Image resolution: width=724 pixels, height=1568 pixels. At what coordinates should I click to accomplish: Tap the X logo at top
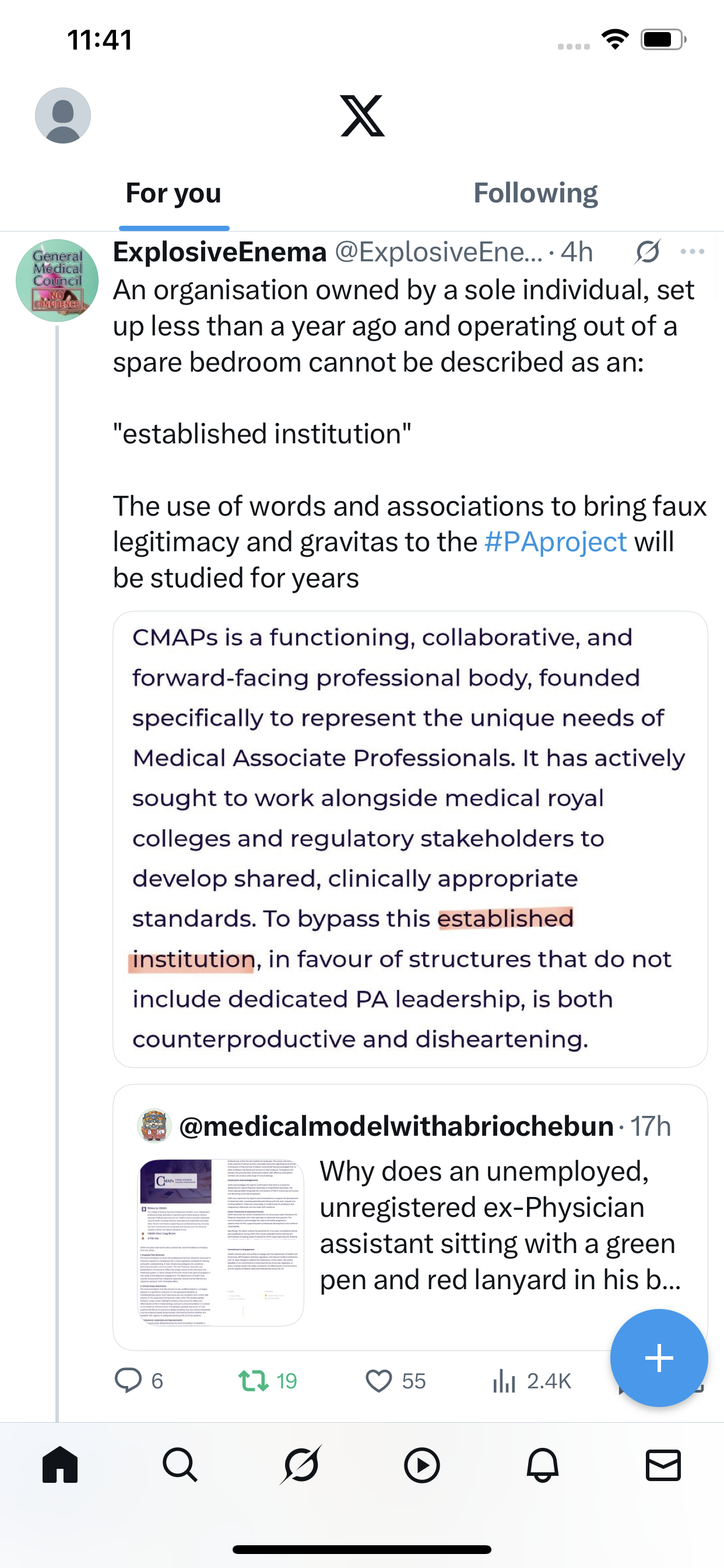(x=362, y=115)
